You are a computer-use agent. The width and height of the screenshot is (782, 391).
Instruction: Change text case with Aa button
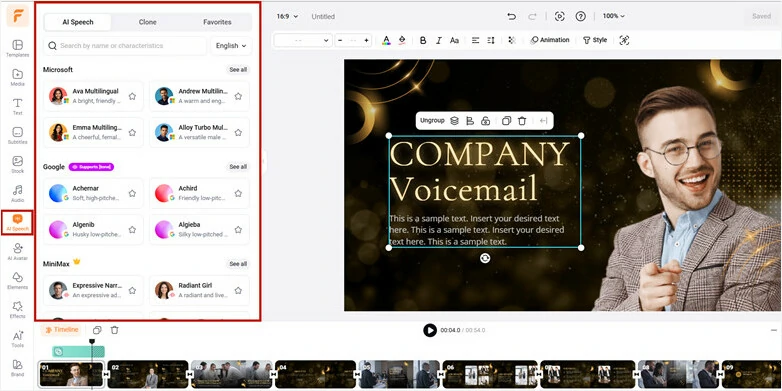(454, 40)
